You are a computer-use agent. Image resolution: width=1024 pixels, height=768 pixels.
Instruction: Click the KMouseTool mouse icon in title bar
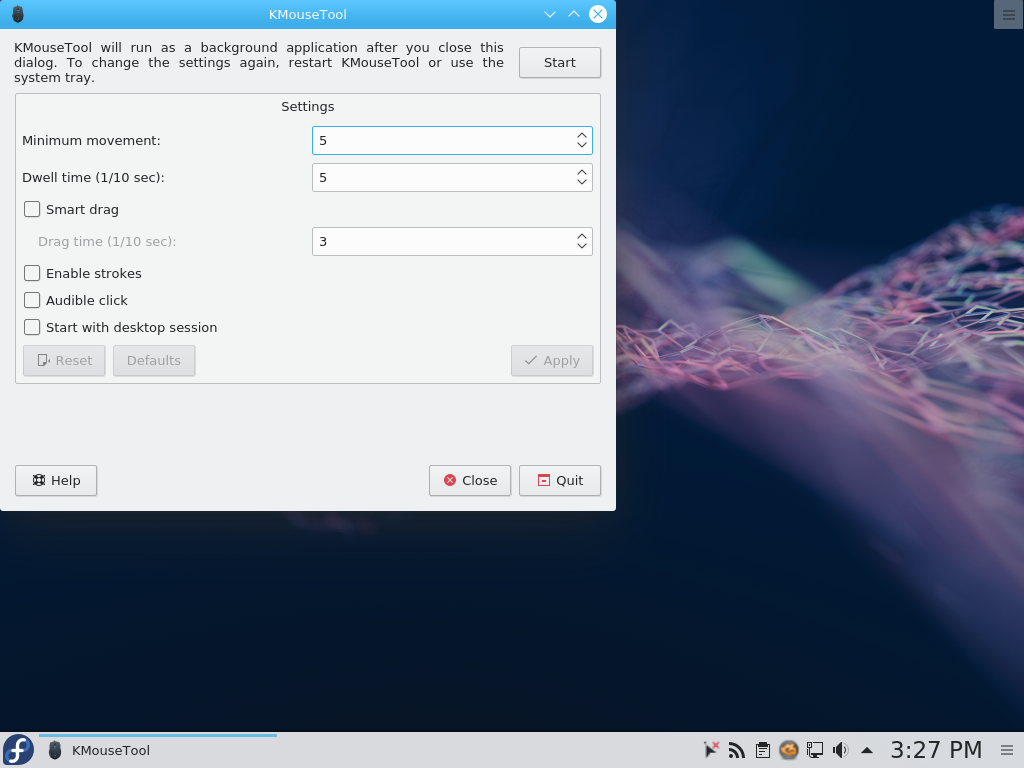click(x=18, y=14)
